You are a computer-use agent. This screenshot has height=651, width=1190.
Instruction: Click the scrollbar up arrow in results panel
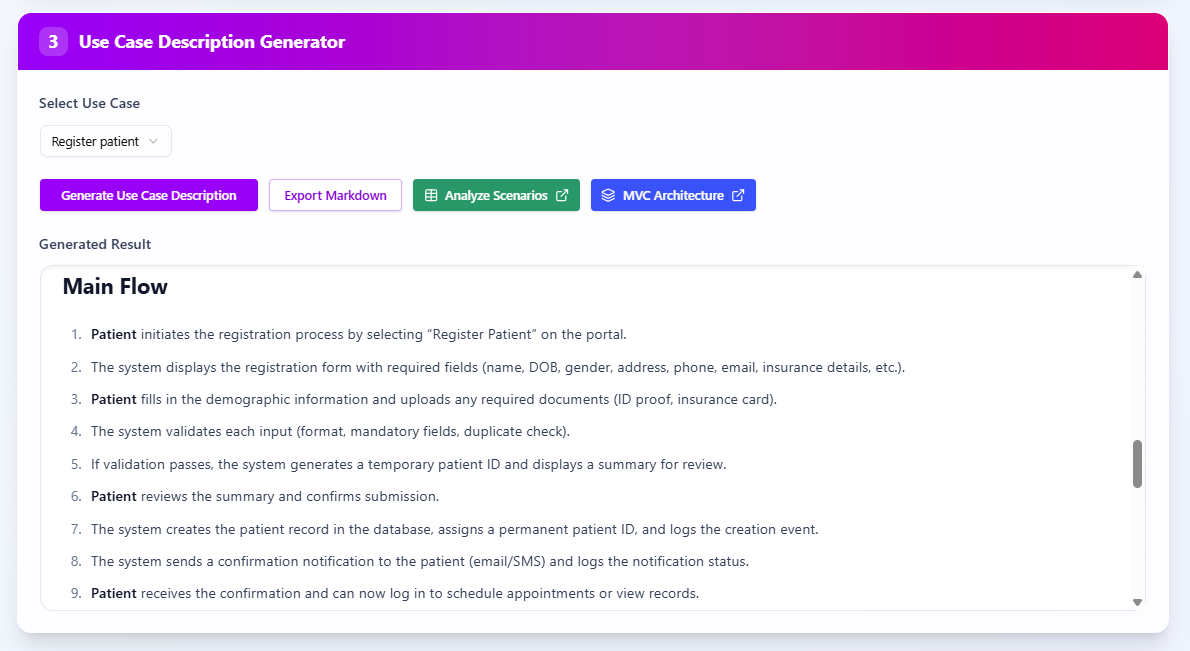(1136, 272)
